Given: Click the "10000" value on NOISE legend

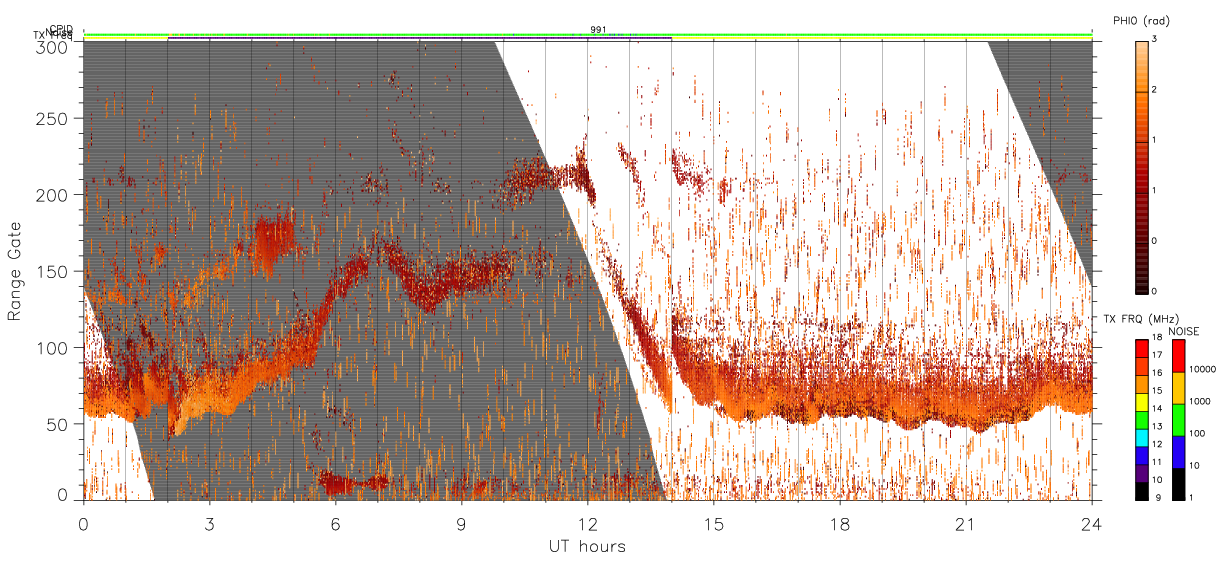Looking at the screenshot, I should (1202, 369).
